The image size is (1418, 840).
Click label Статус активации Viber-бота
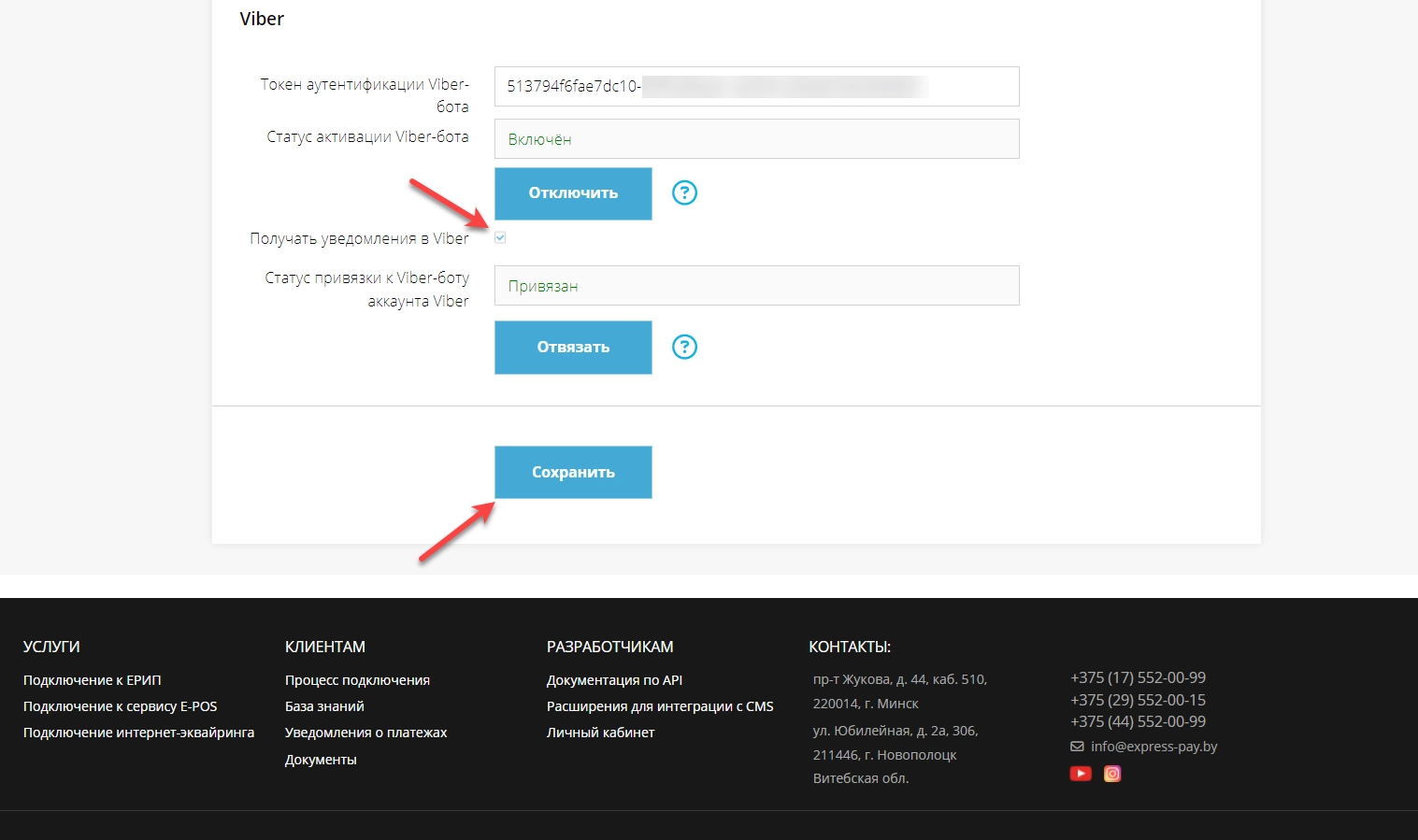[367, 137]
